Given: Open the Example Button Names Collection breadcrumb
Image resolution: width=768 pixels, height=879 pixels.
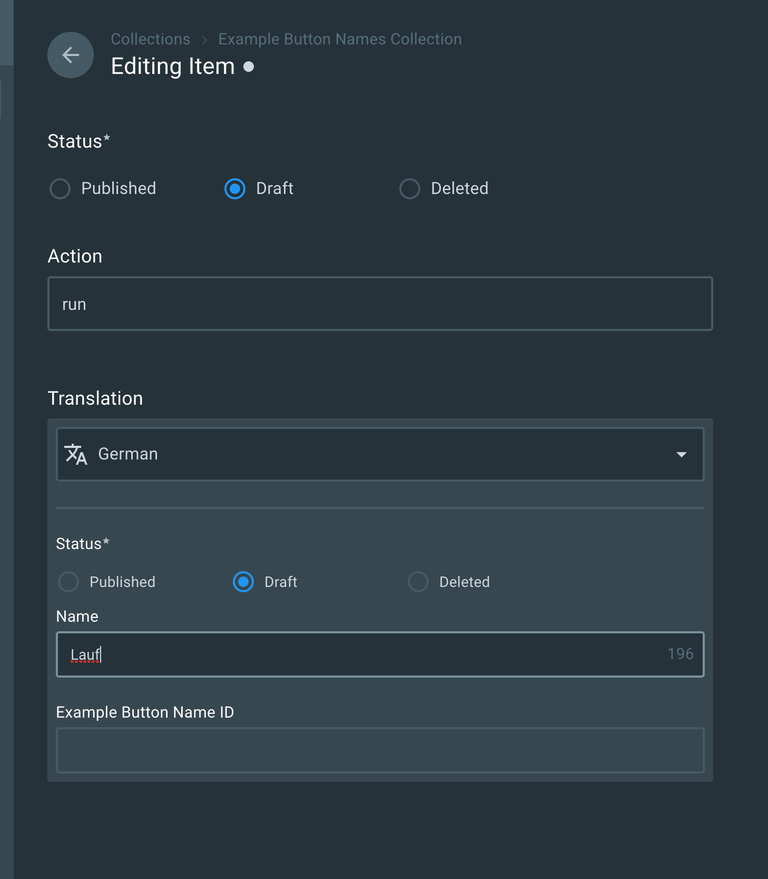Looking at the screenshot, I should coord(340,40).
